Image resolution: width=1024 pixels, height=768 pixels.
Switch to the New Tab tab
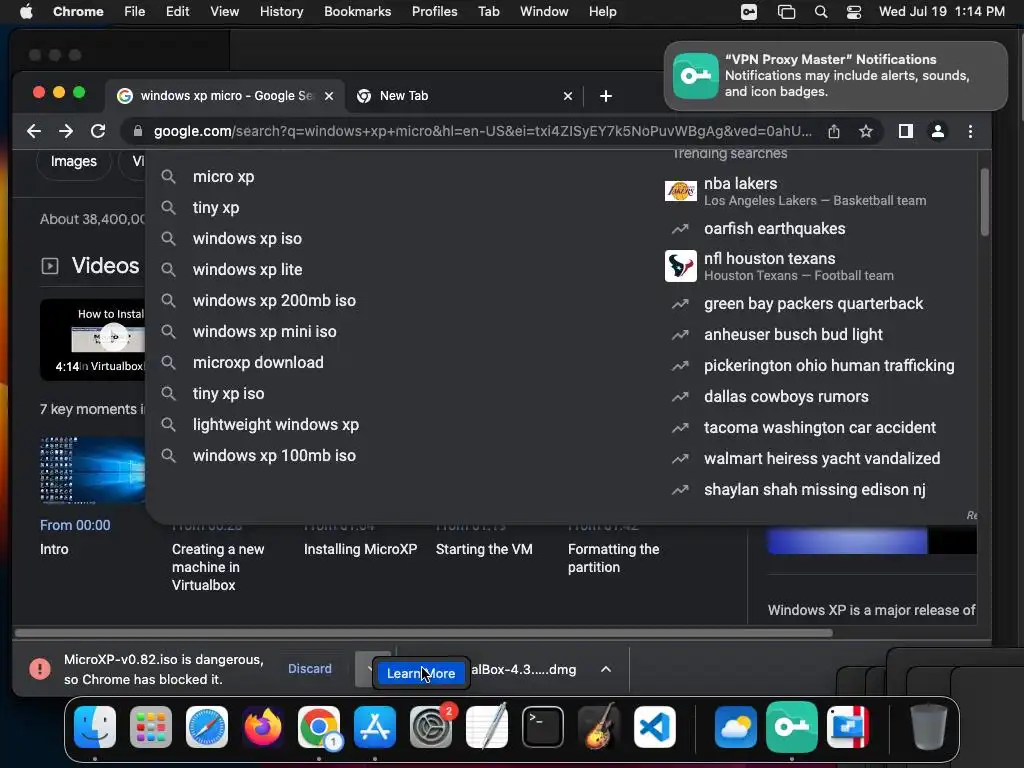(465, 96)
